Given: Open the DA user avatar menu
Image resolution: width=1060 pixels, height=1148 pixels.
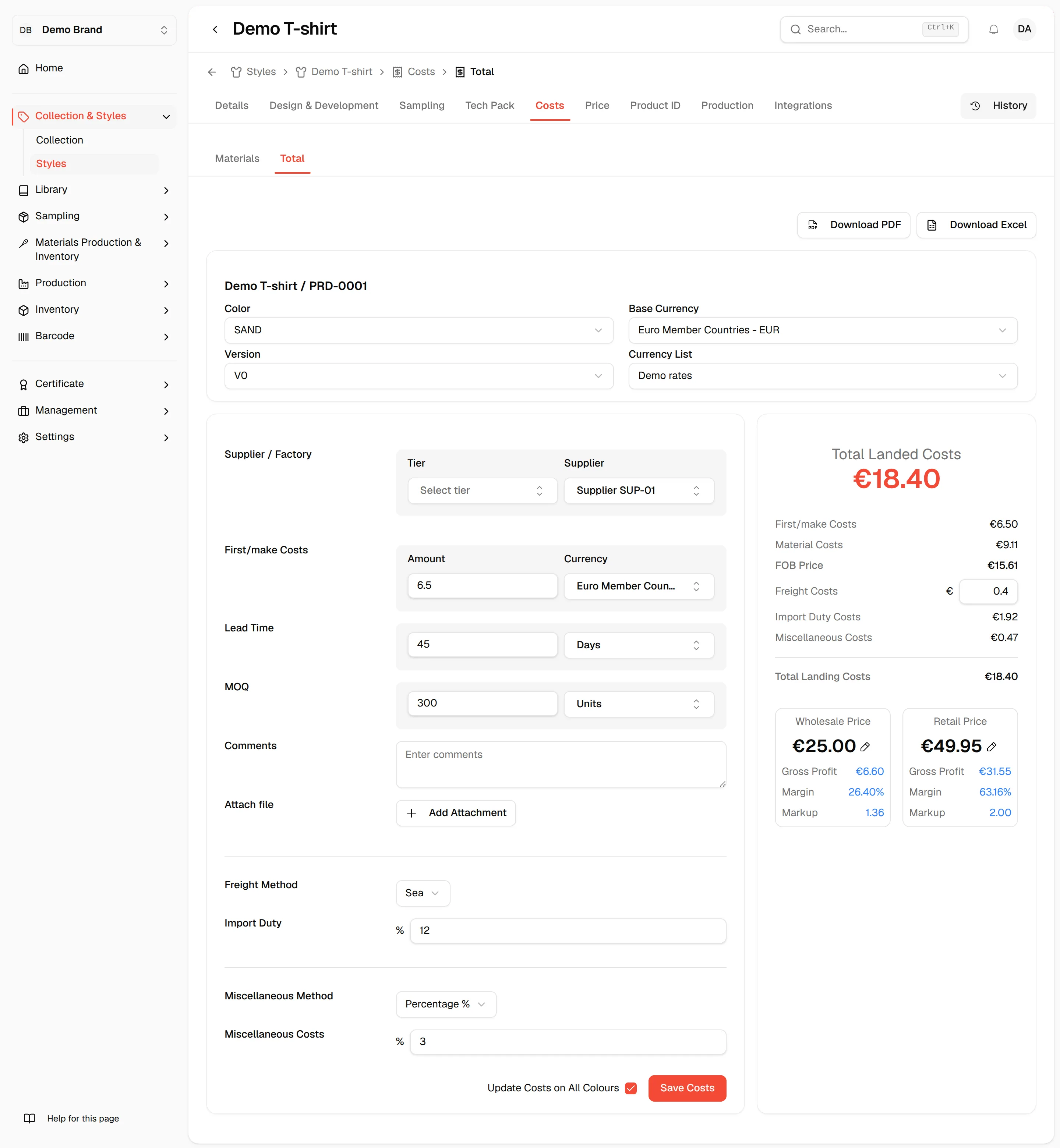Looking at the screenshot, I should pyautogui.click(x=1024, y=29).
